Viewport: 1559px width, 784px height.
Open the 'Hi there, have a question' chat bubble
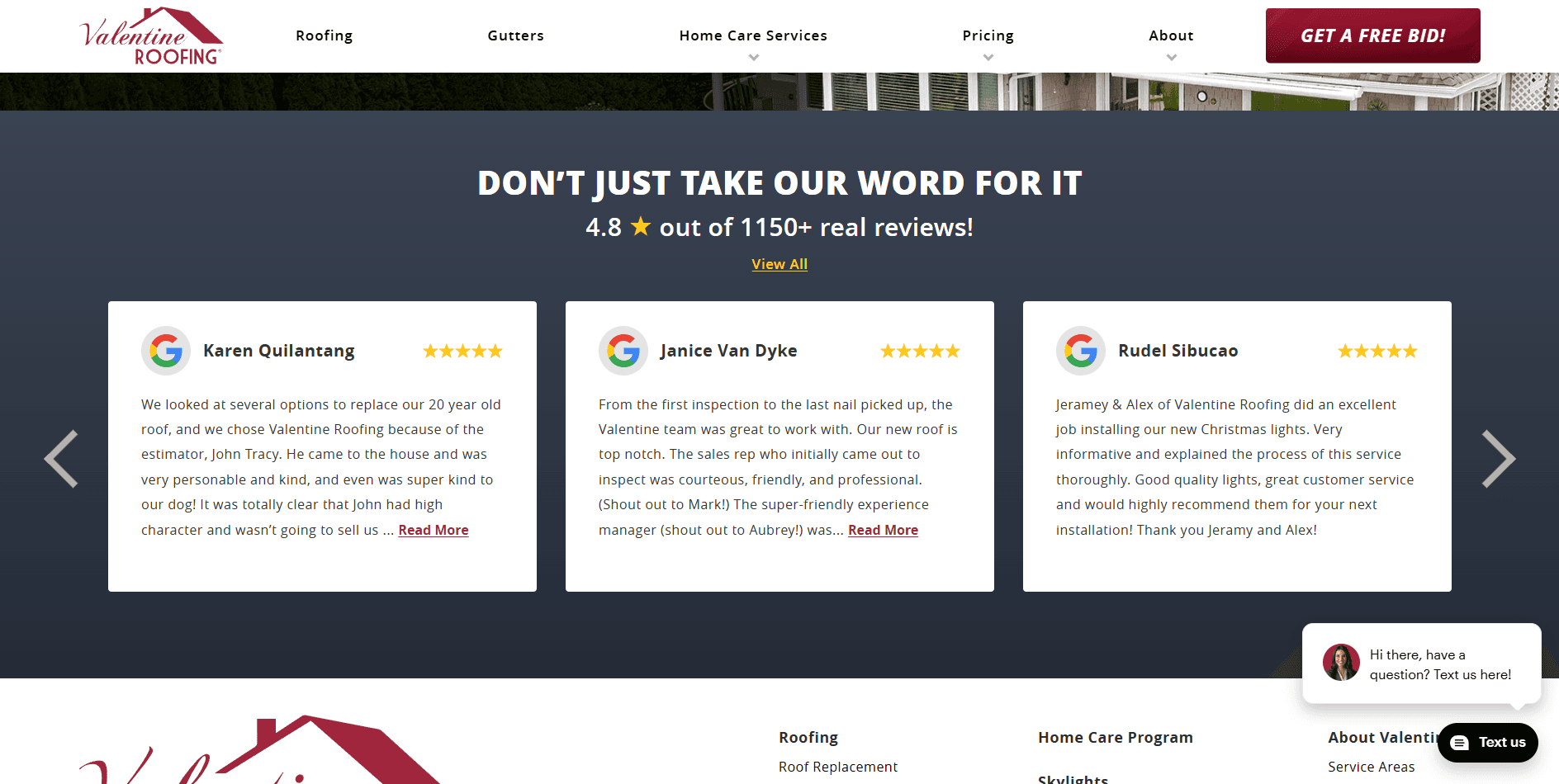[x=1422, y=664]
